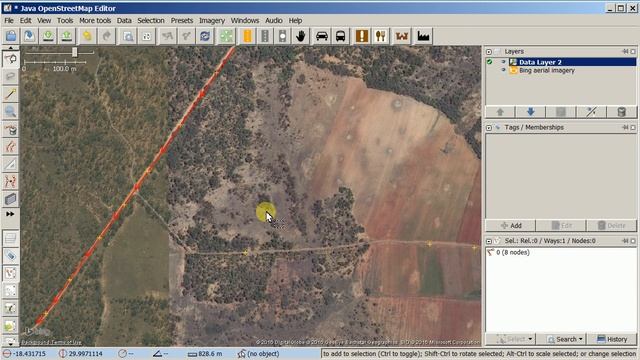Image resolution: width=640 pixels, height=360 pixels.
Task: Toggle the tags panel sidebar button
Action: pos(11,256)
